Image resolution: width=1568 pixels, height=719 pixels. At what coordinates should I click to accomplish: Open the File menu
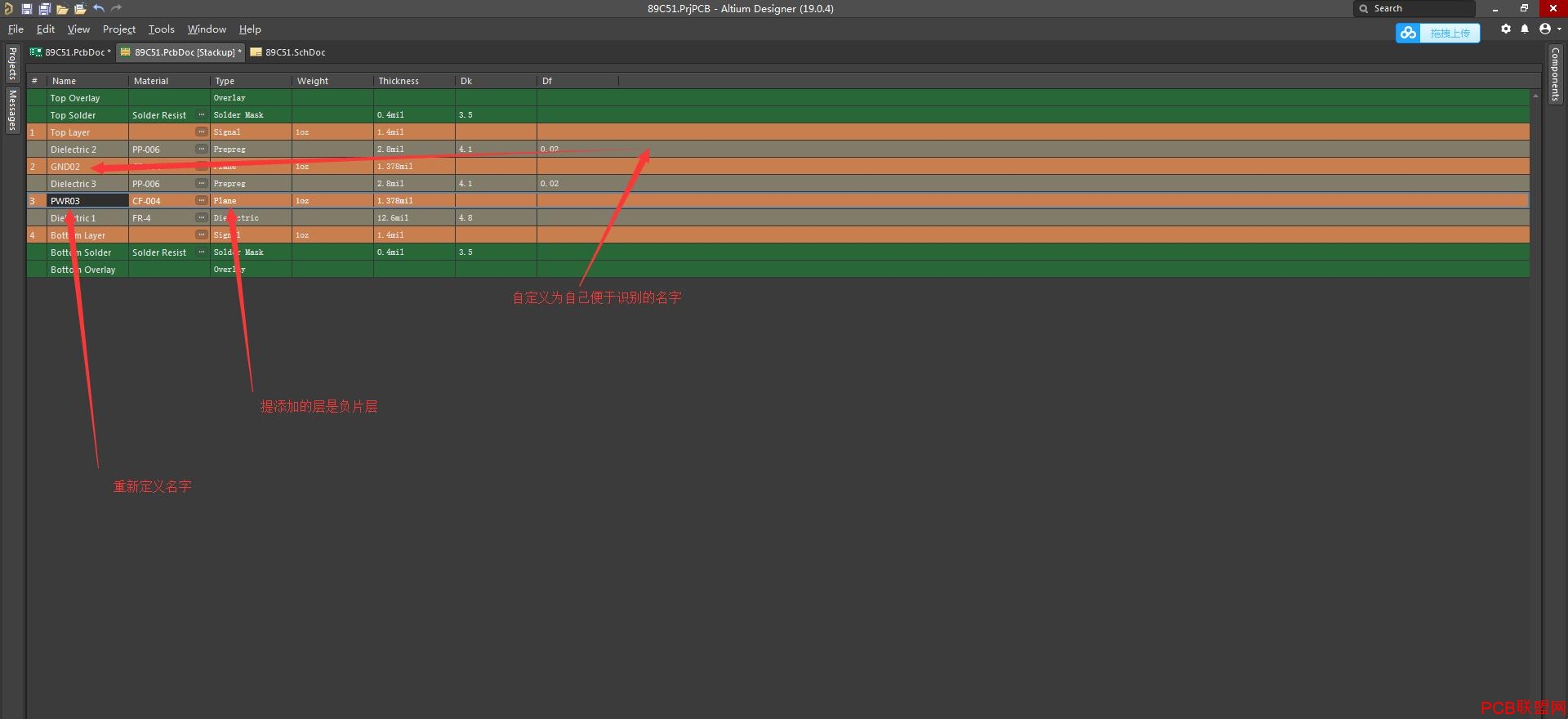16,29
